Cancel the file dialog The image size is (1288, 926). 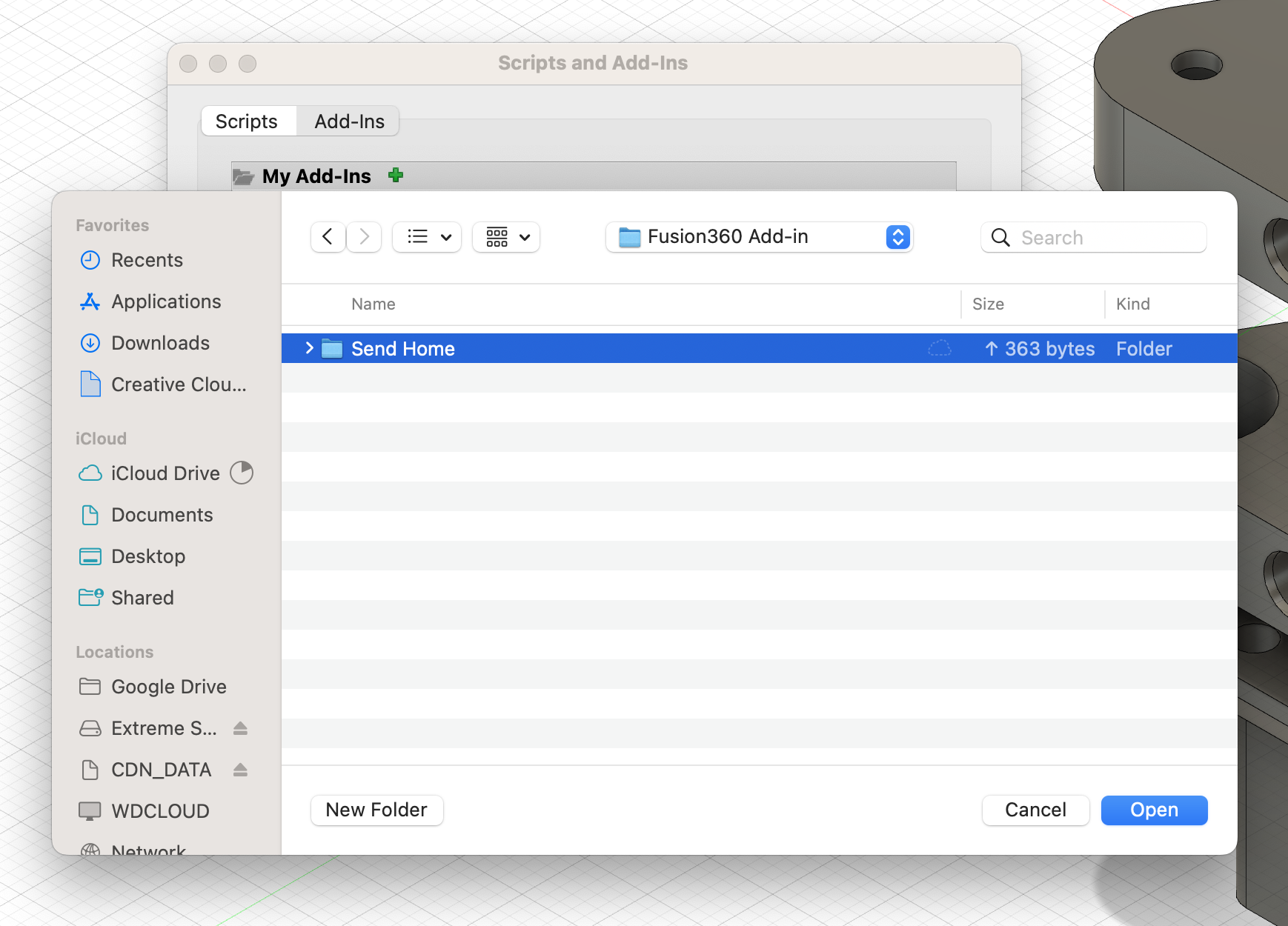[1036, 810]
